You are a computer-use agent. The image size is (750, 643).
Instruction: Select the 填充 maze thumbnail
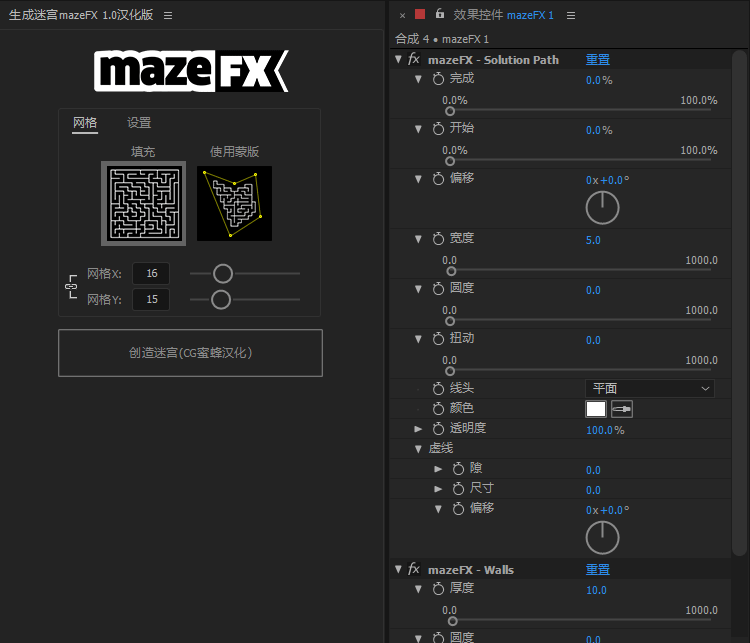(x=143, y=203)
